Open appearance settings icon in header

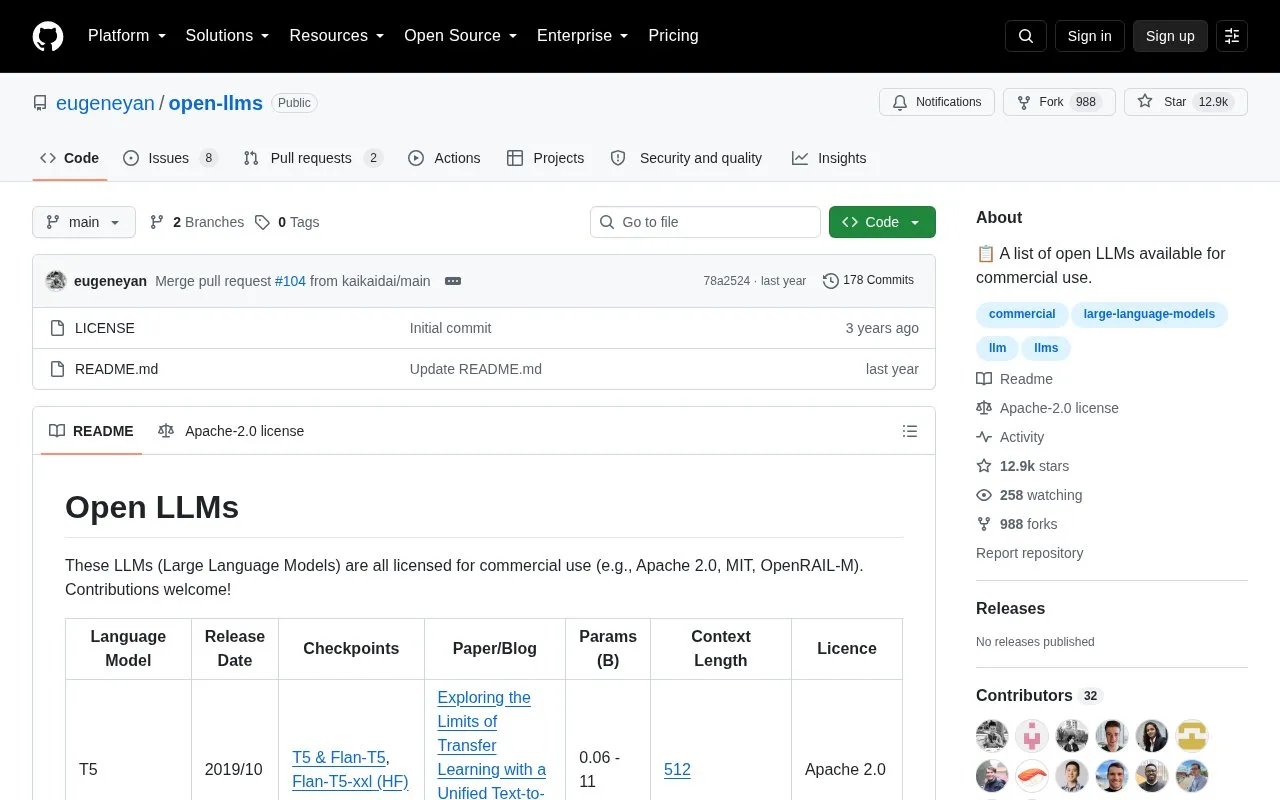click(x=1232, y=36)
